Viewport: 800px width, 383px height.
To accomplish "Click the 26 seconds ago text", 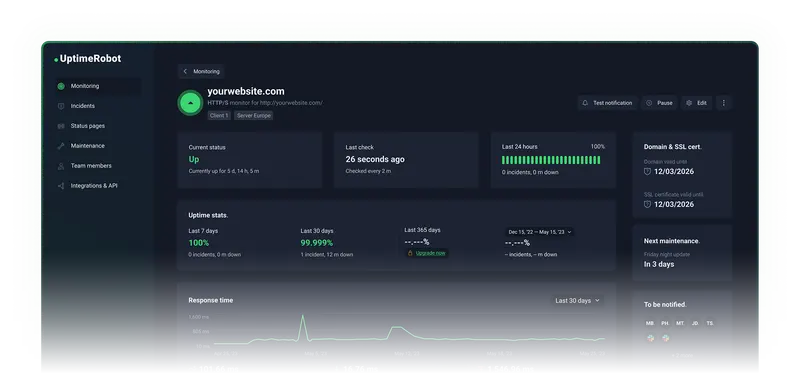I will (x=375, y=159).
